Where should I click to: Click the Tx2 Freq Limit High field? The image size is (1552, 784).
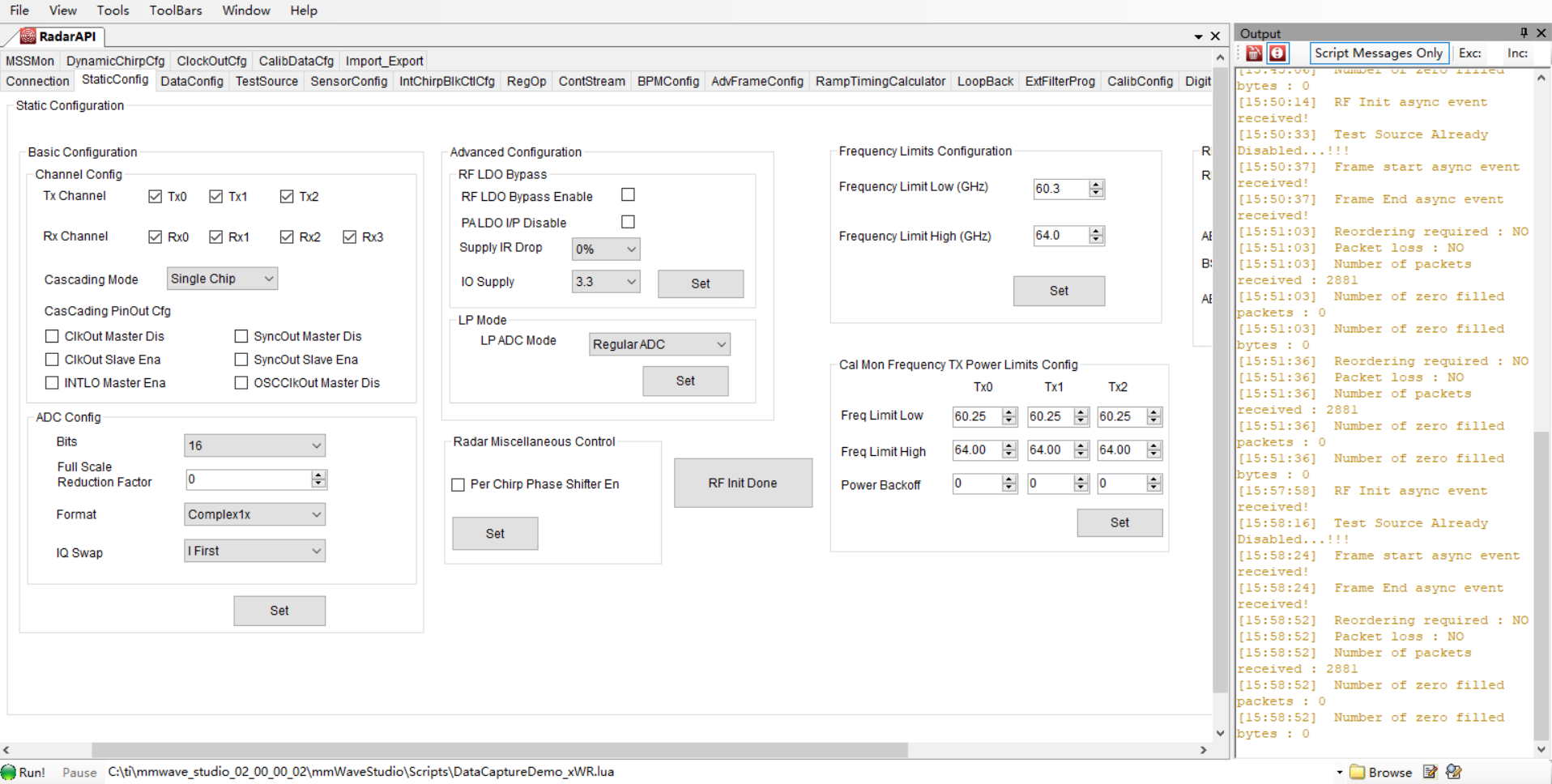click(1122, 450)
